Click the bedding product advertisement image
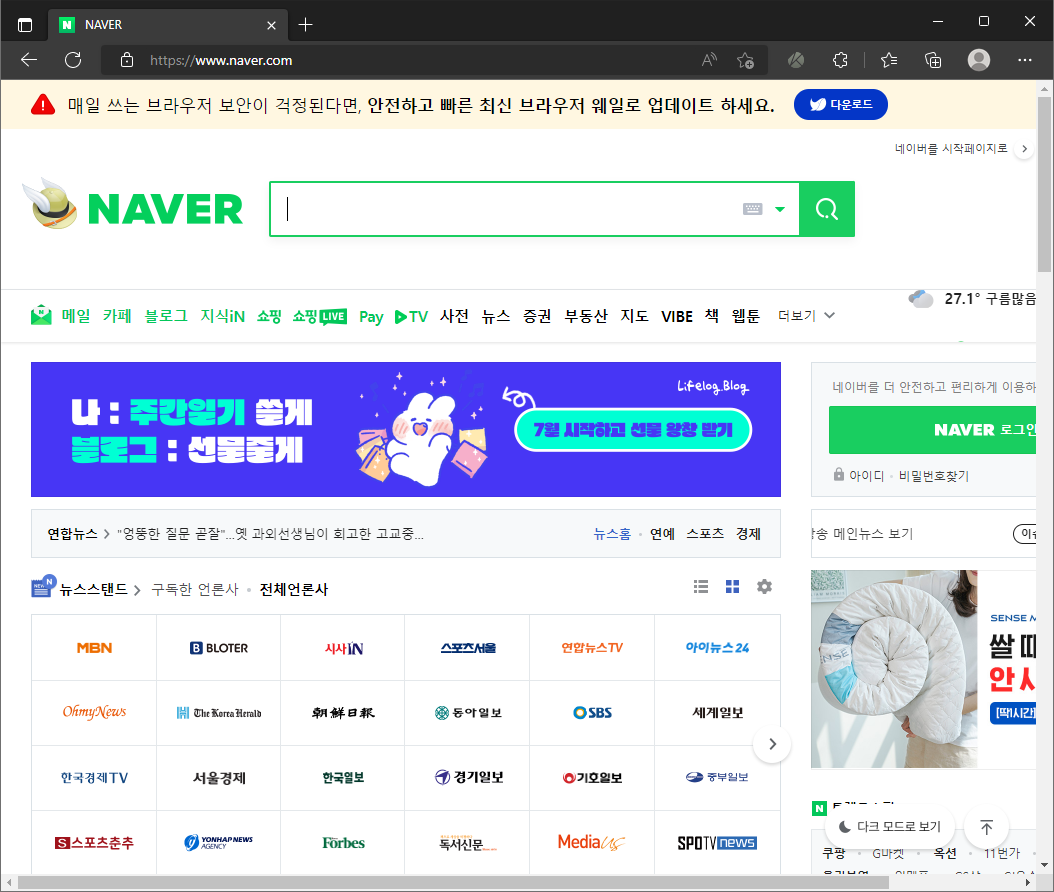1054x892 pixels. point(894,669)
